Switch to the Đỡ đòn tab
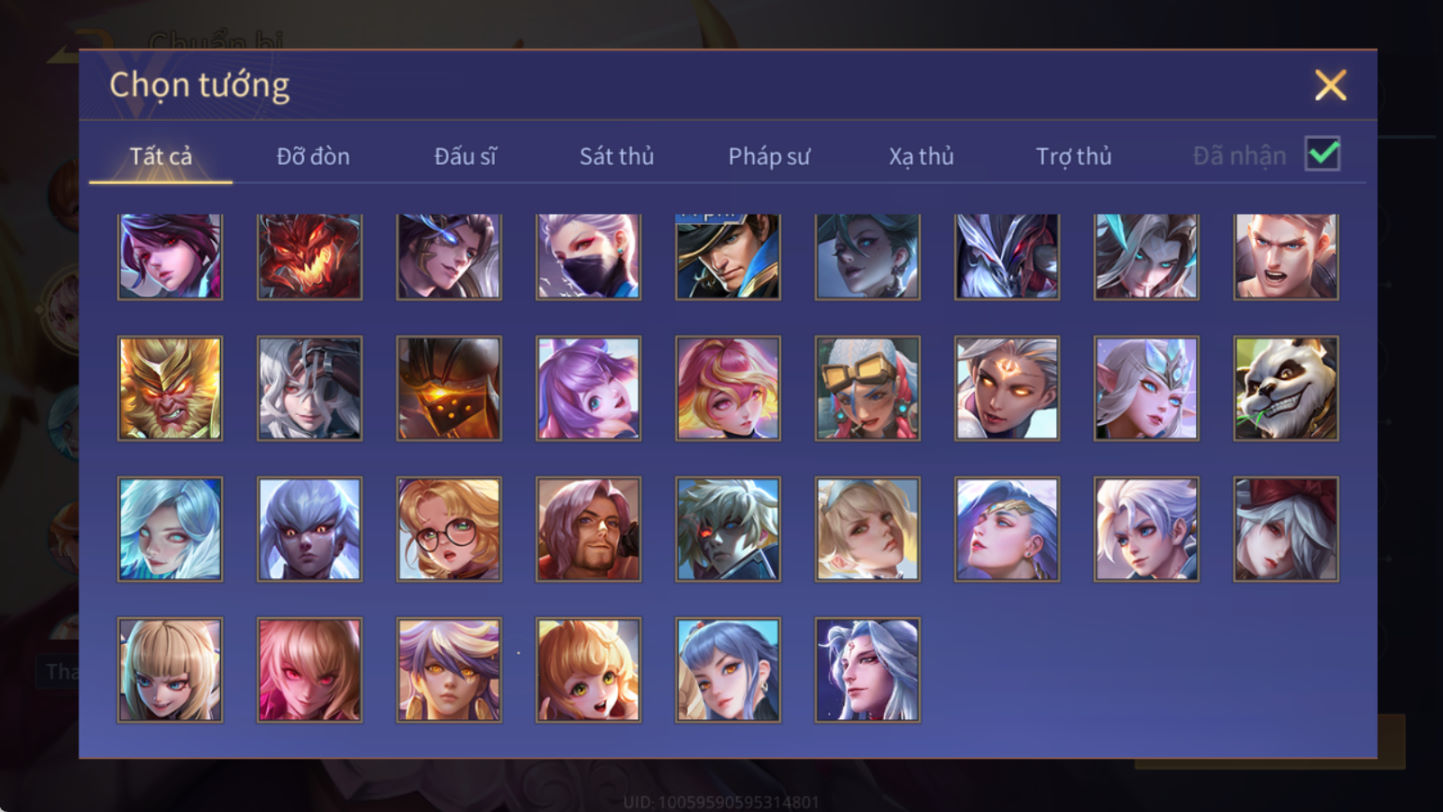The image size is (1443, 812). [x=313, y=156]
